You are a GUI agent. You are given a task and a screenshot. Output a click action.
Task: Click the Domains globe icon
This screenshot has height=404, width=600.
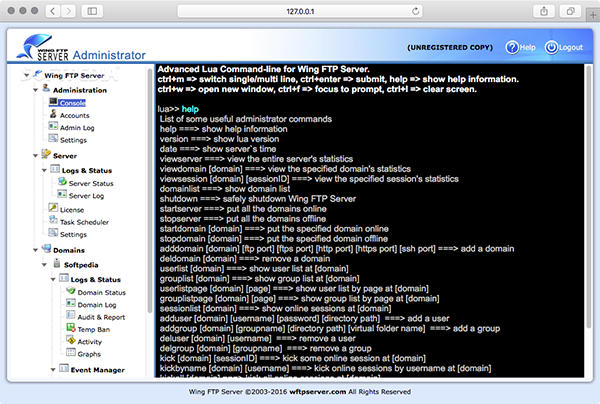point(46,249)
